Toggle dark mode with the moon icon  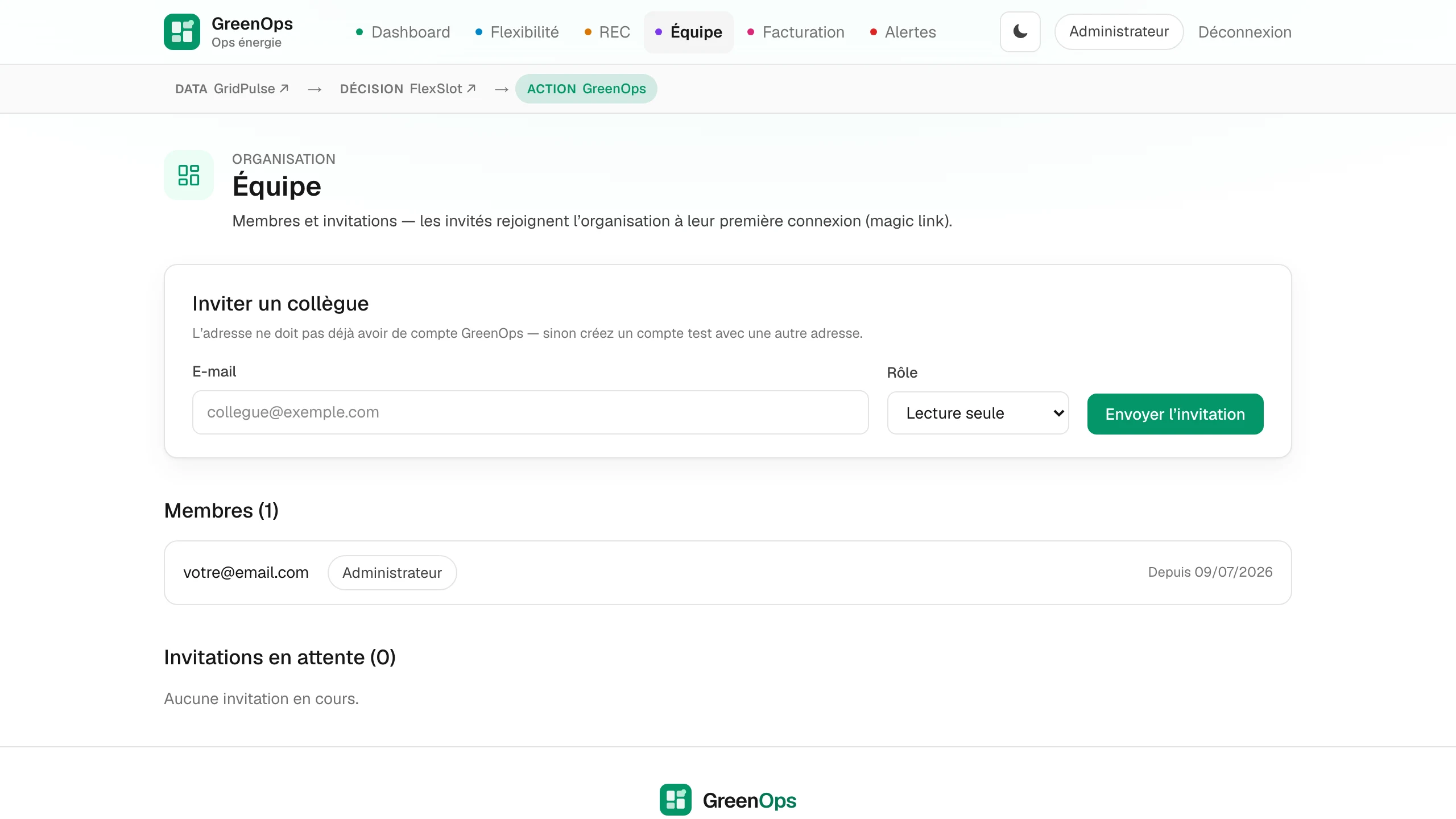[x=1020, y=32]
